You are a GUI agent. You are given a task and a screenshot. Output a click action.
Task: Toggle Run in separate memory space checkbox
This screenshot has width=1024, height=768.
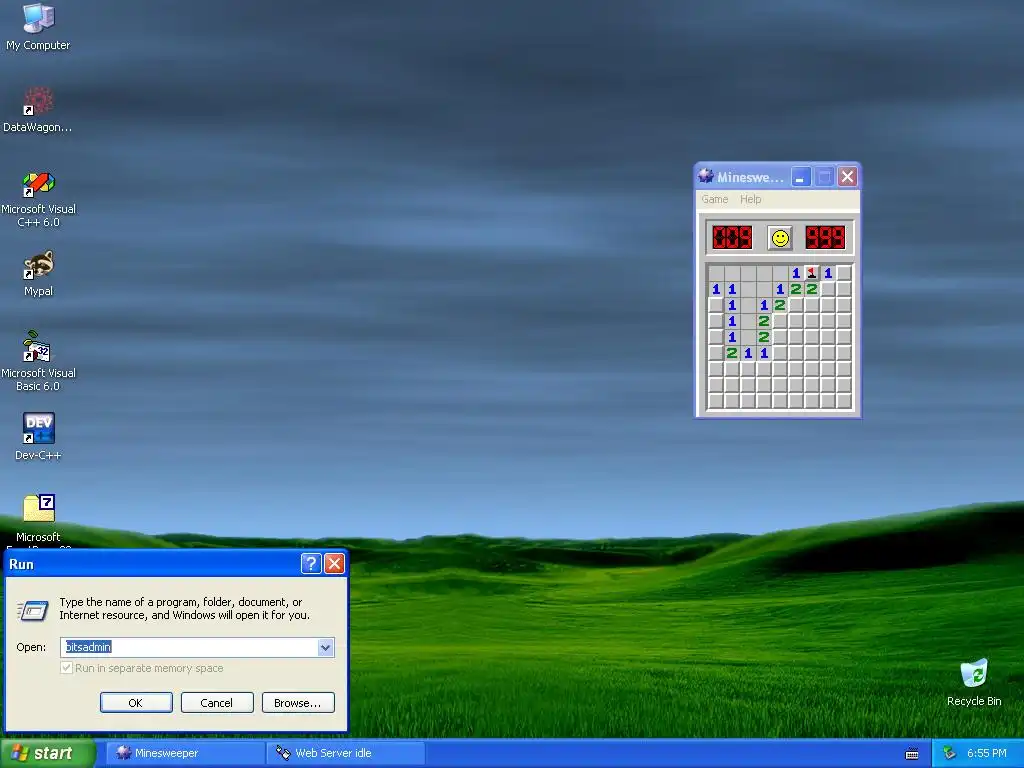[x=66, y=668]
